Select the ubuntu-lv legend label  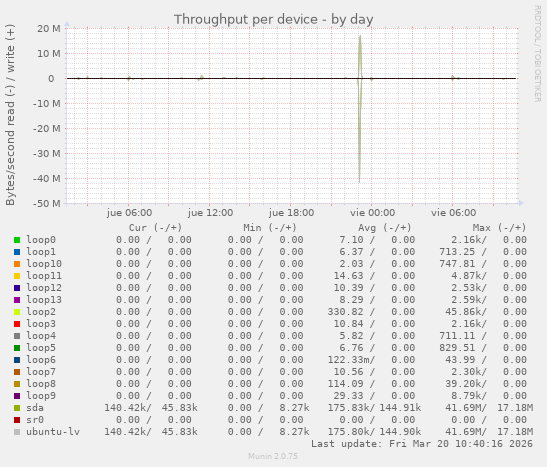[53, 432]
